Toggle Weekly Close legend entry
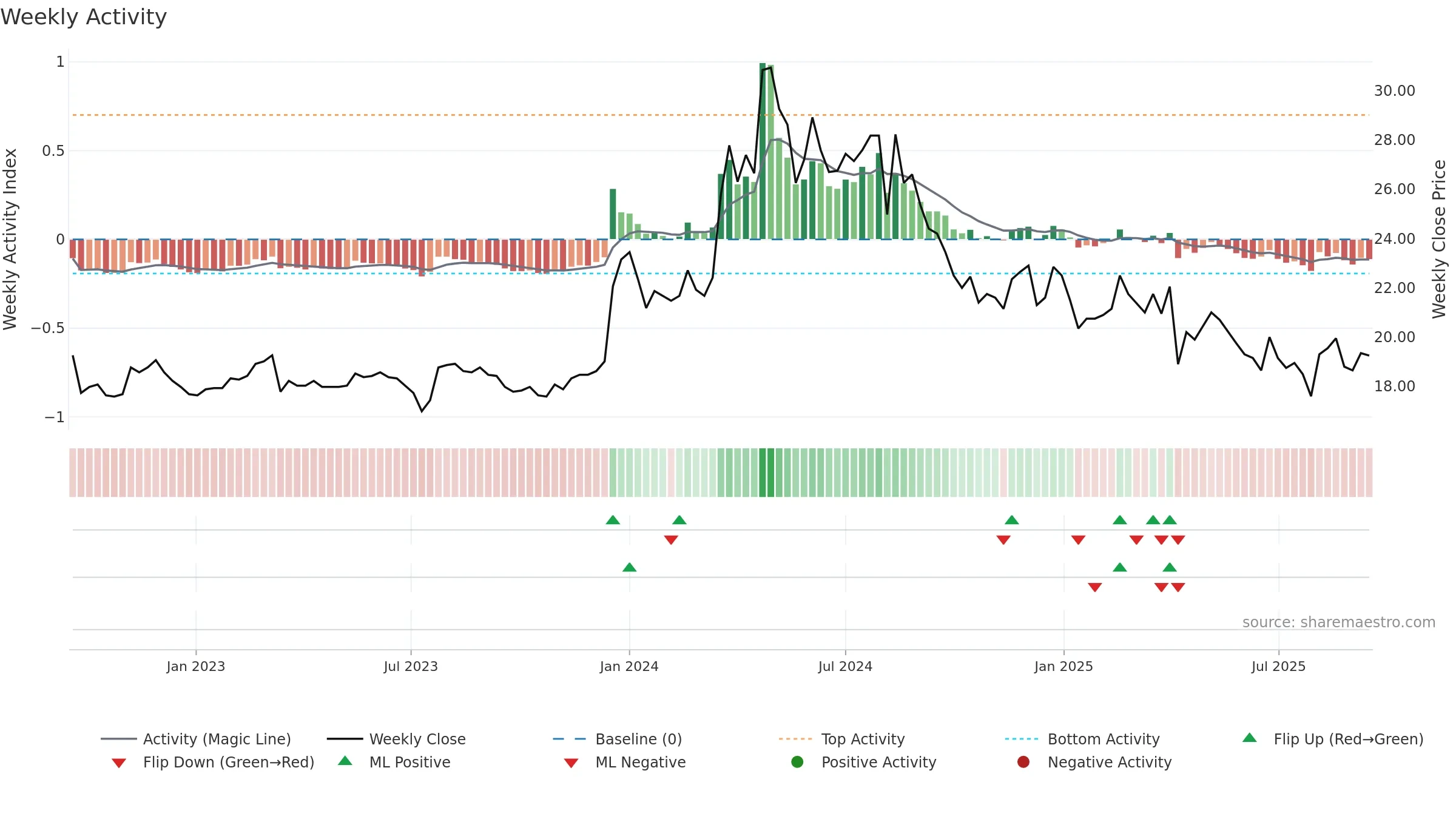 396,739
